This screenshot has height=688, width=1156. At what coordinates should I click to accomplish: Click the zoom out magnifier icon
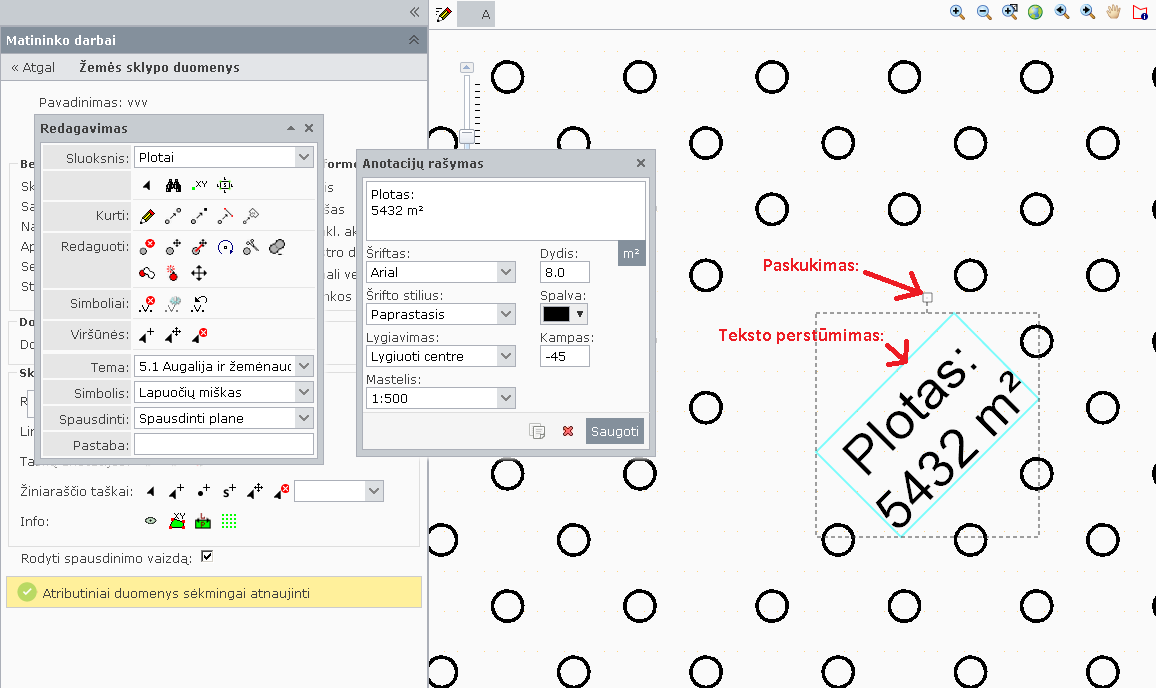tap(983, 12)
